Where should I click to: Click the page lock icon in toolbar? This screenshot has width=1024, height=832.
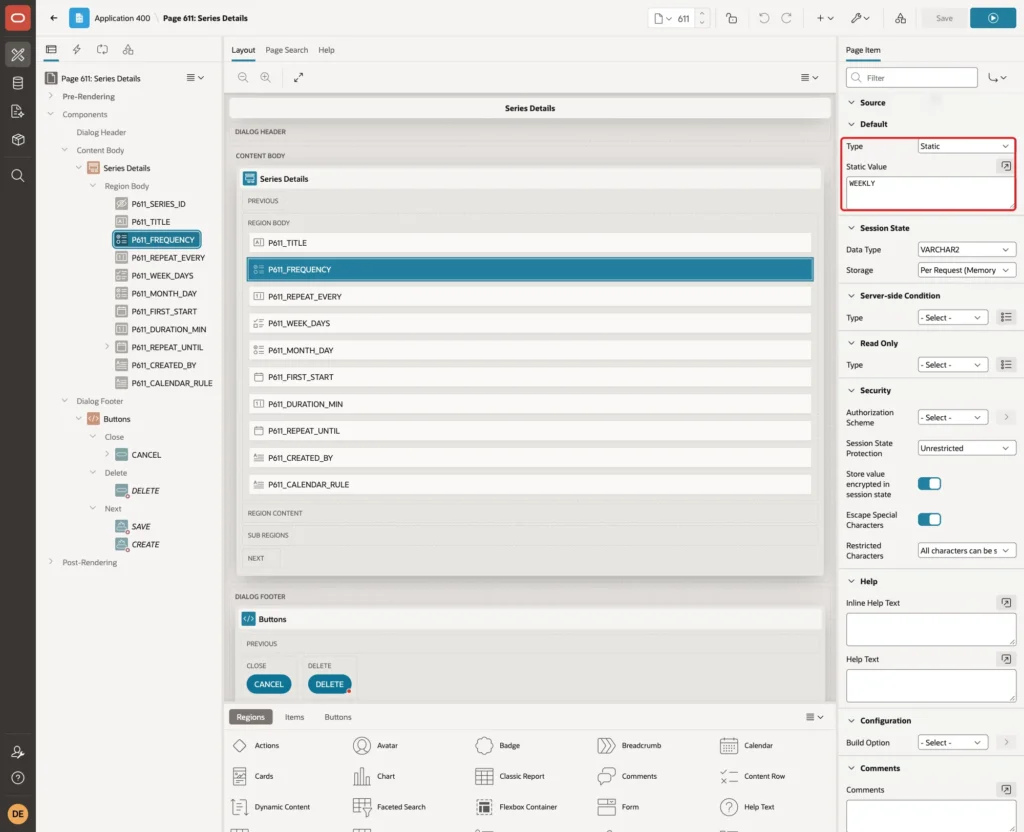pos(731,18)
